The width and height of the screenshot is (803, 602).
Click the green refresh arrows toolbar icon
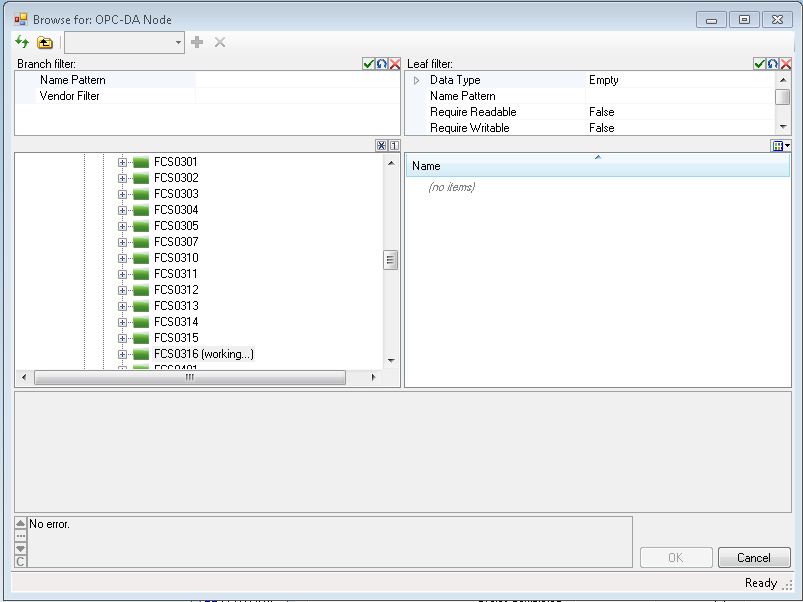[22, 42]
